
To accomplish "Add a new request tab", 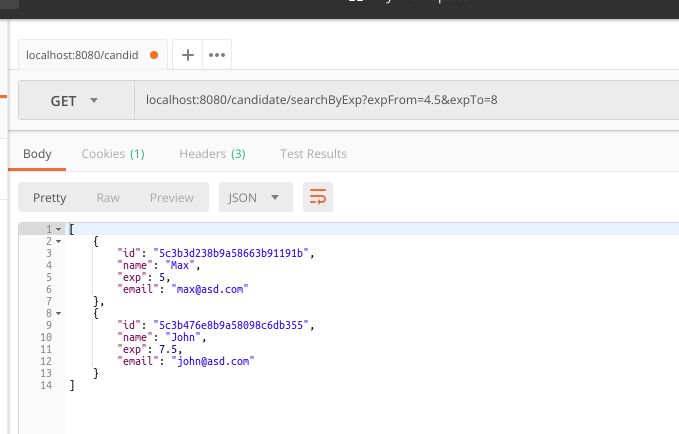I will click(188, 55).
